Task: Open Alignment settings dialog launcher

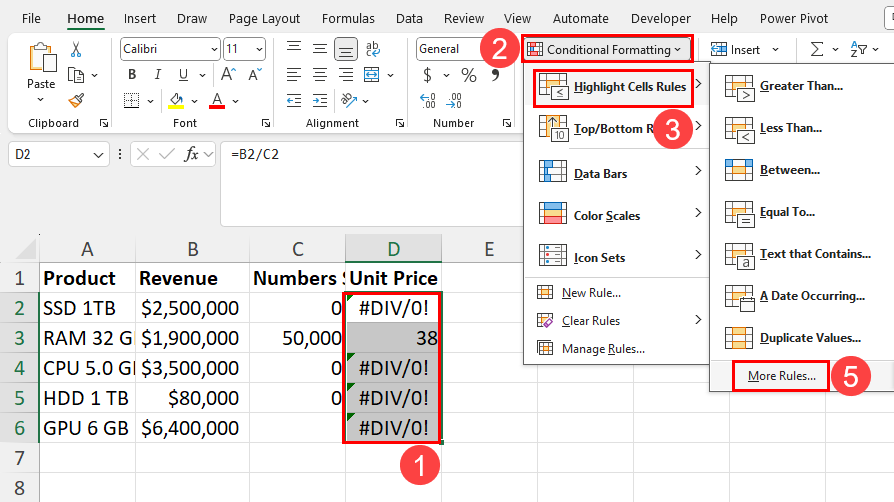Action: pos(400,123)
